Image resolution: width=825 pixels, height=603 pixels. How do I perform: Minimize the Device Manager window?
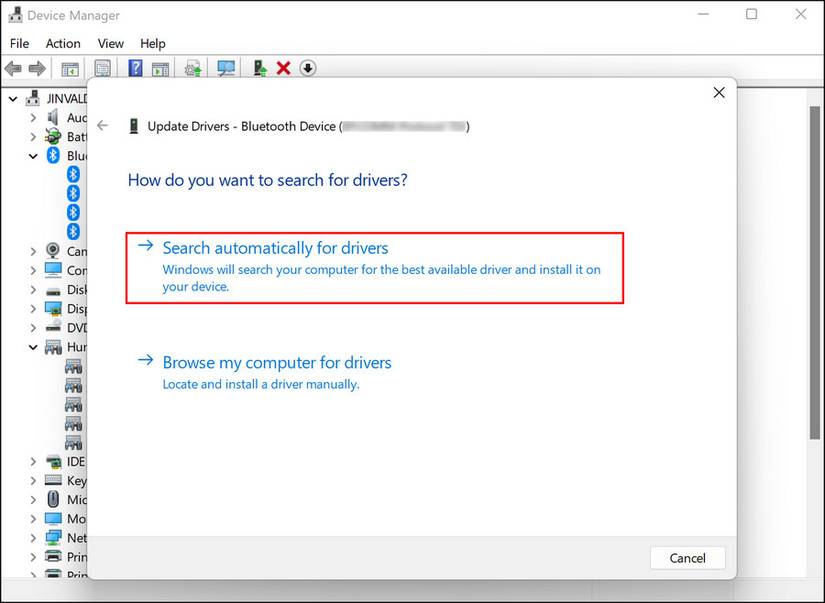[703, 14]
